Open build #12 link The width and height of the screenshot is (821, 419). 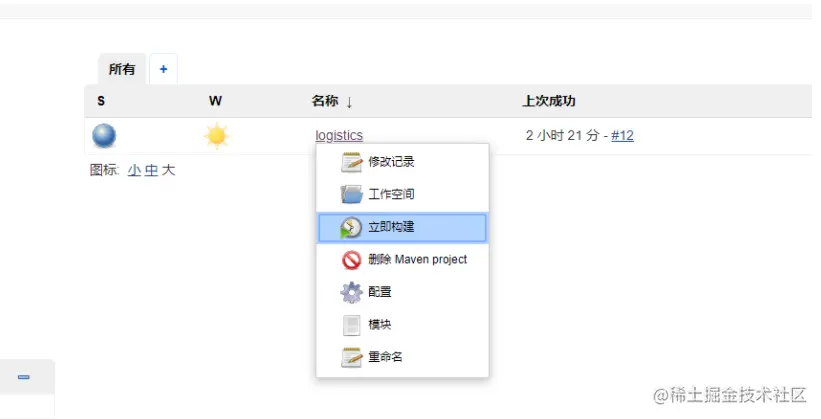pyautogui.click(x=622, y=135)
